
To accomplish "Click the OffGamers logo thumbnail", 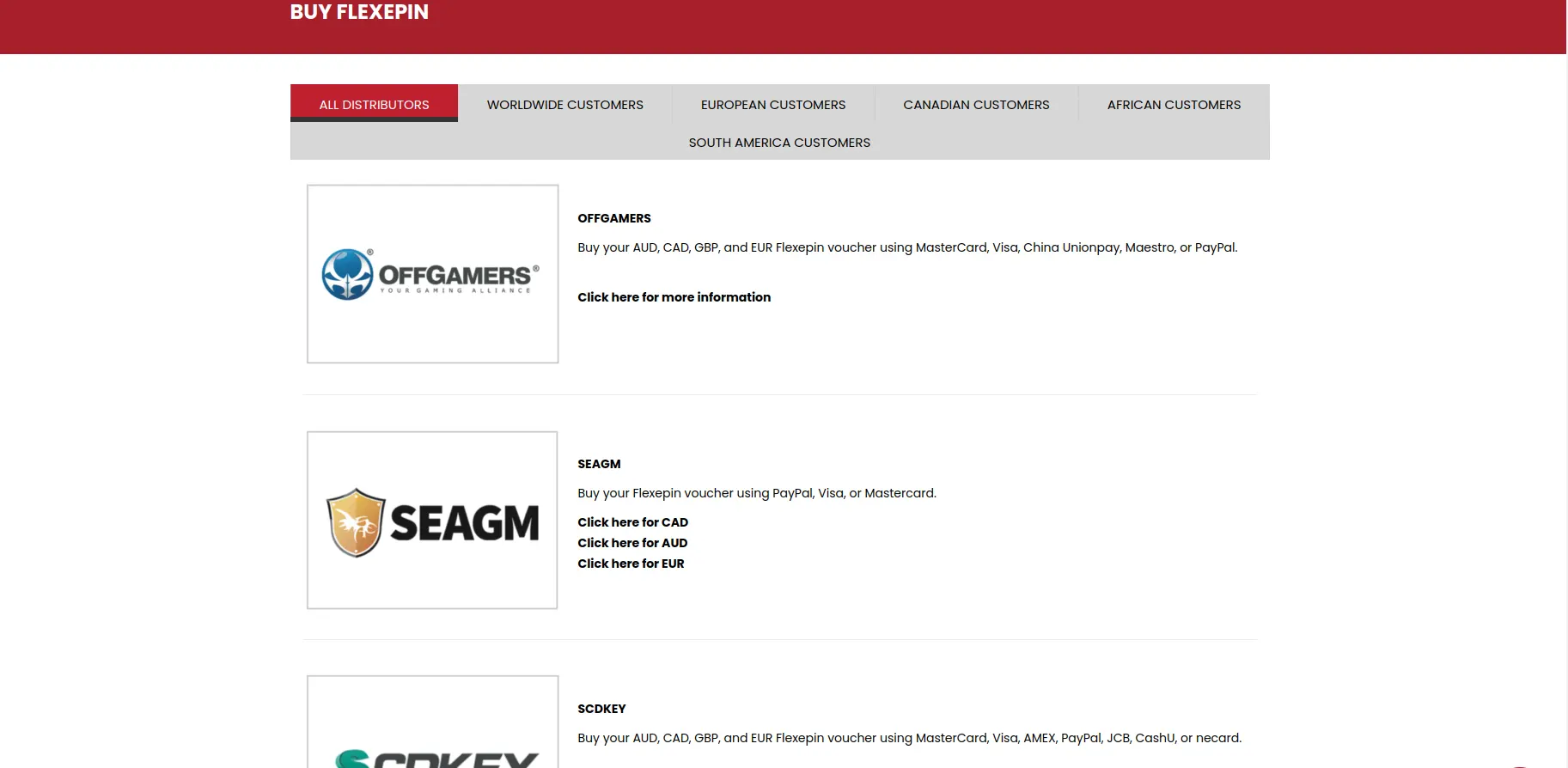I will point(432,274).
